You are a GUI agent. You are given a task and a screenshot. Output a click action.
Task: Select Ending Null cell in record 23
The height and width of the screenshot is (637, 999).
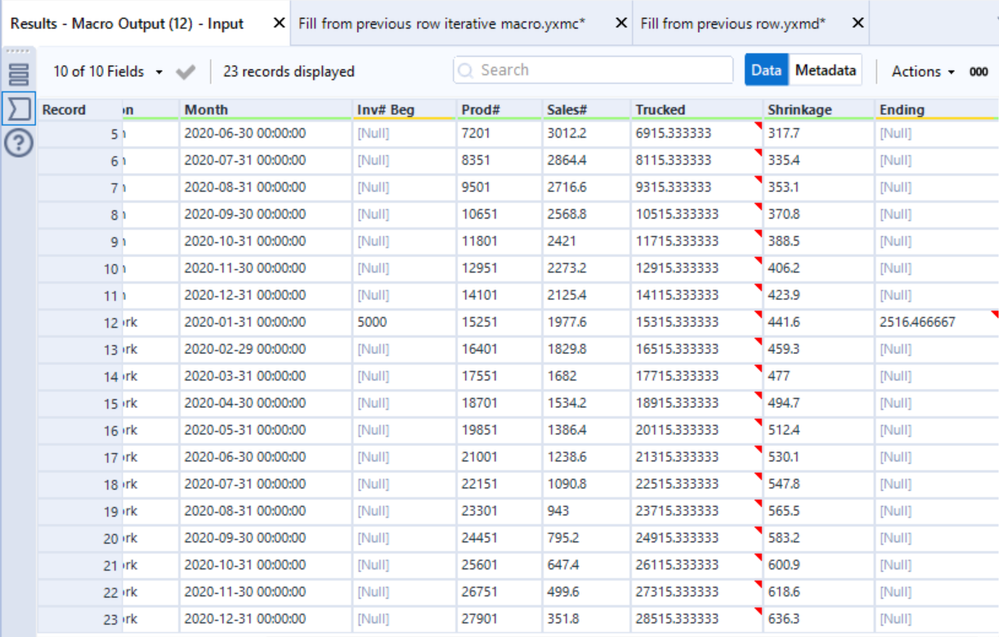[x=937, y=619]
